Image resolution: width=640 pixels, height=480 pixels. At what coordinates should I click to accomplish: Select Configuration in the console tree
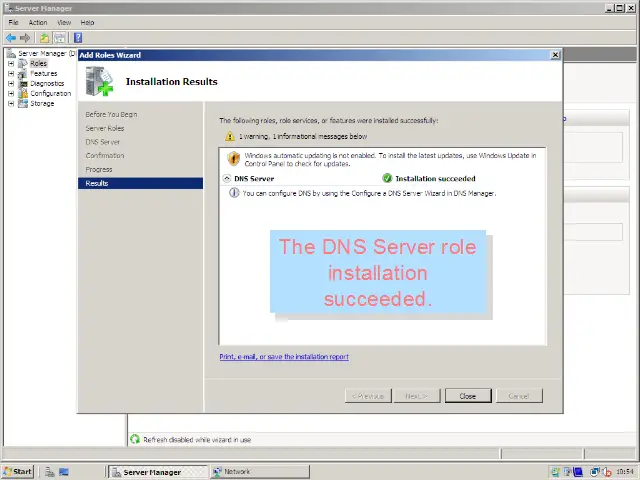(x=51, y=93)
